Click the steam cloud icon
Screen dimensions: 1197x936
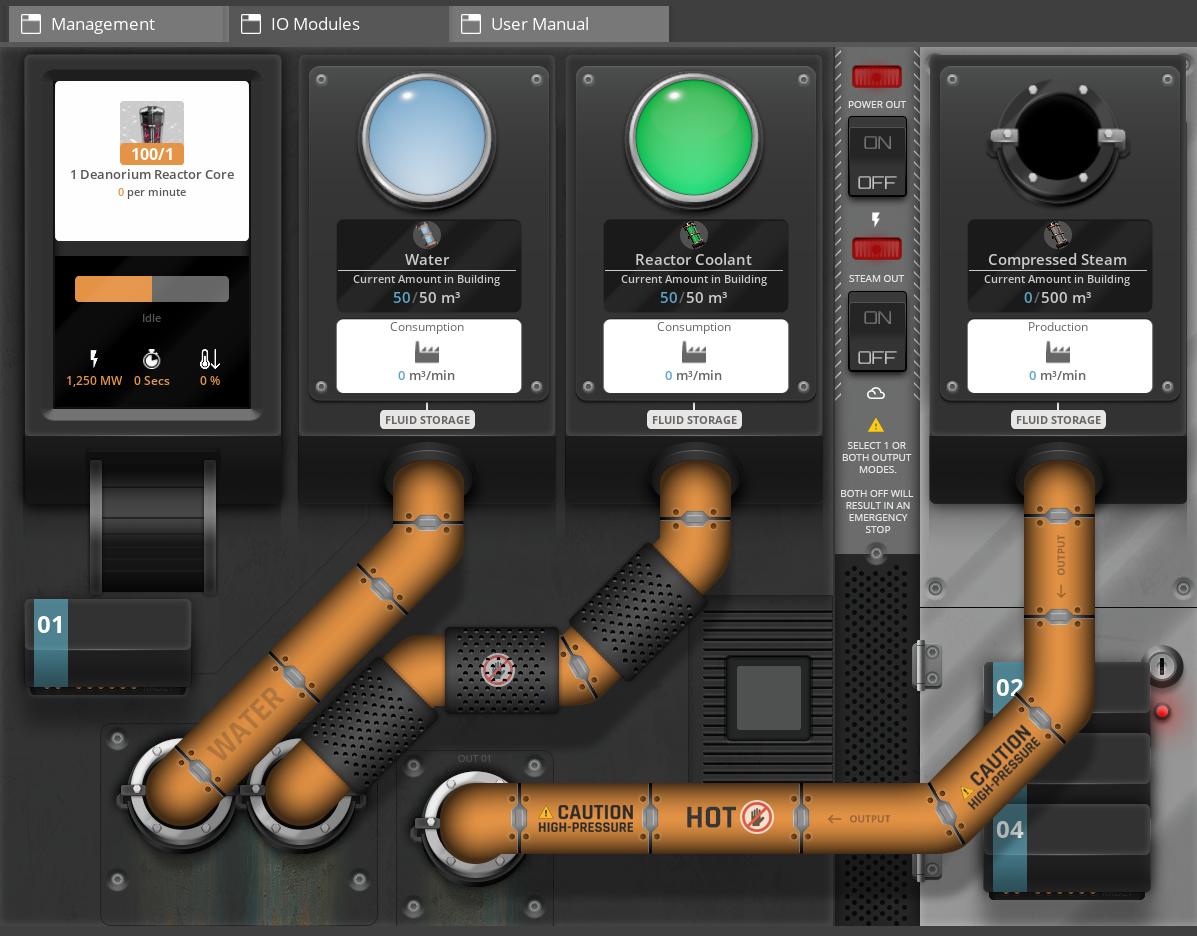(876, 393)
